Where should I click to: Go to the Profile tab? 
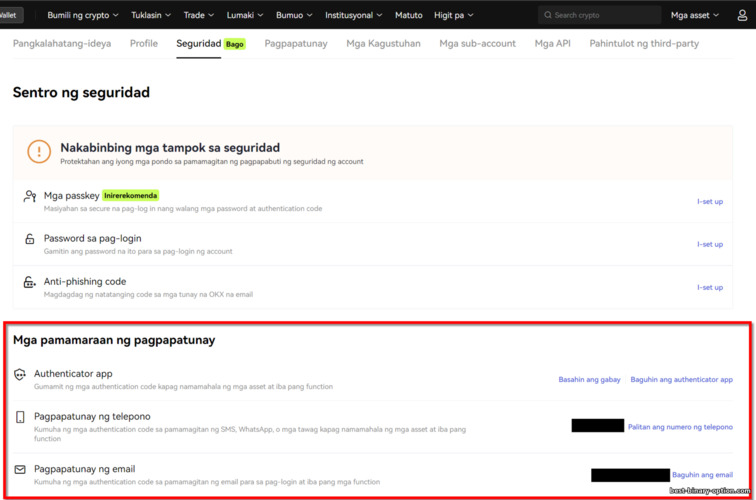144,44
